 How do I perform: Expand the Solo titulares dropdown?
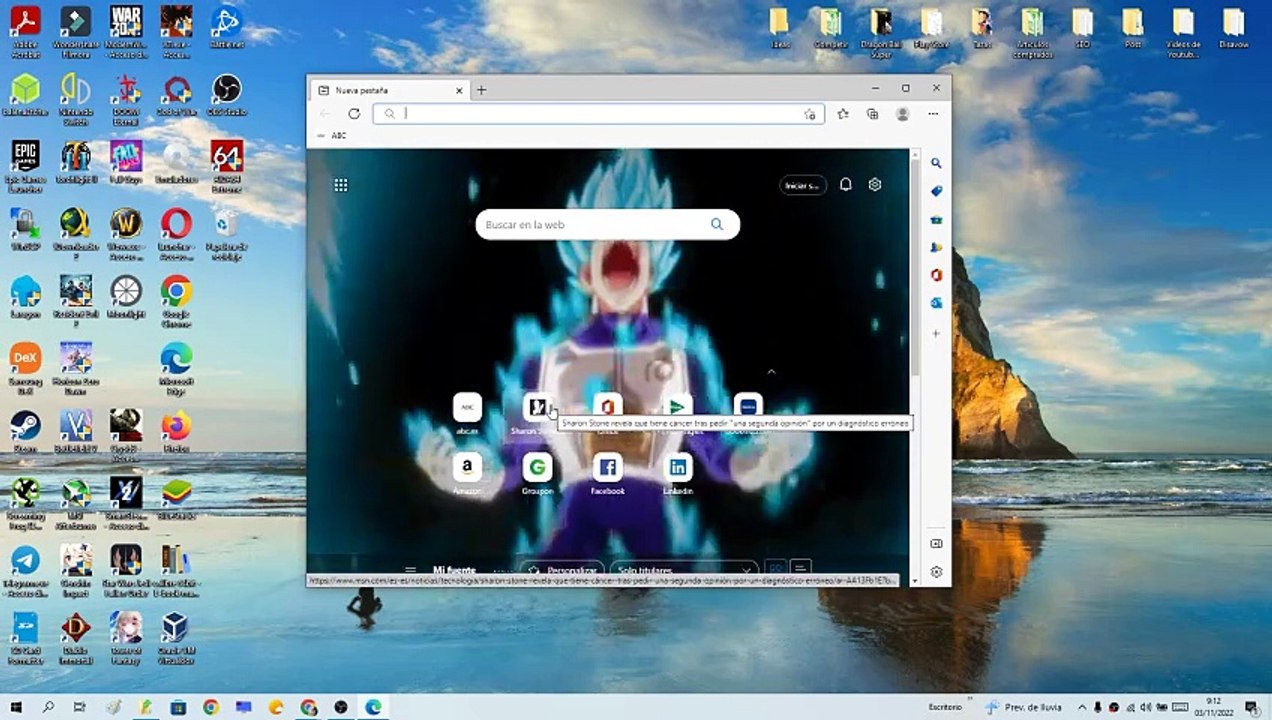click(682, 570)
